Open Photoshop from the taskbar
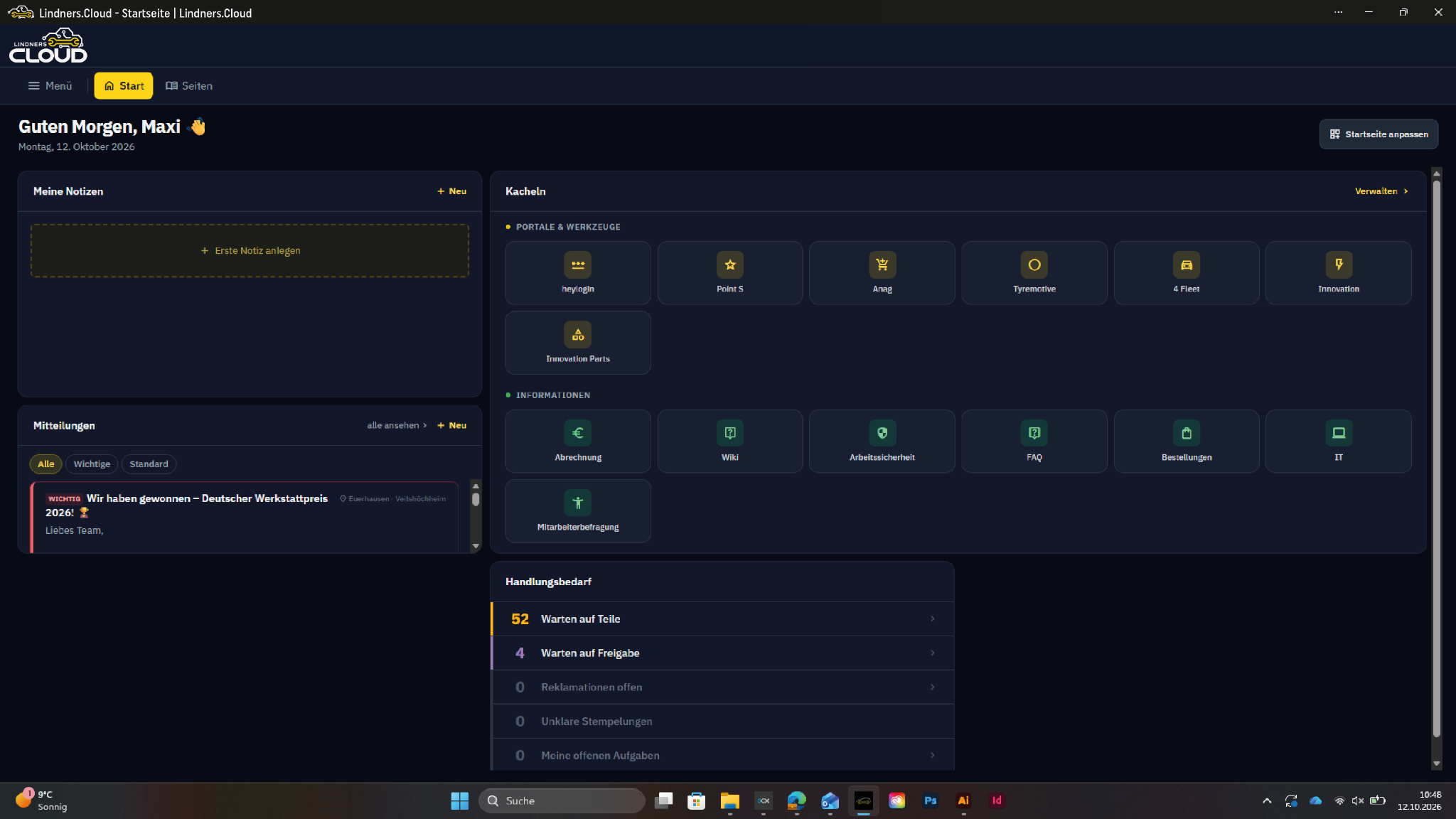This screenshot has height=819, width=1456. (930, 801)
